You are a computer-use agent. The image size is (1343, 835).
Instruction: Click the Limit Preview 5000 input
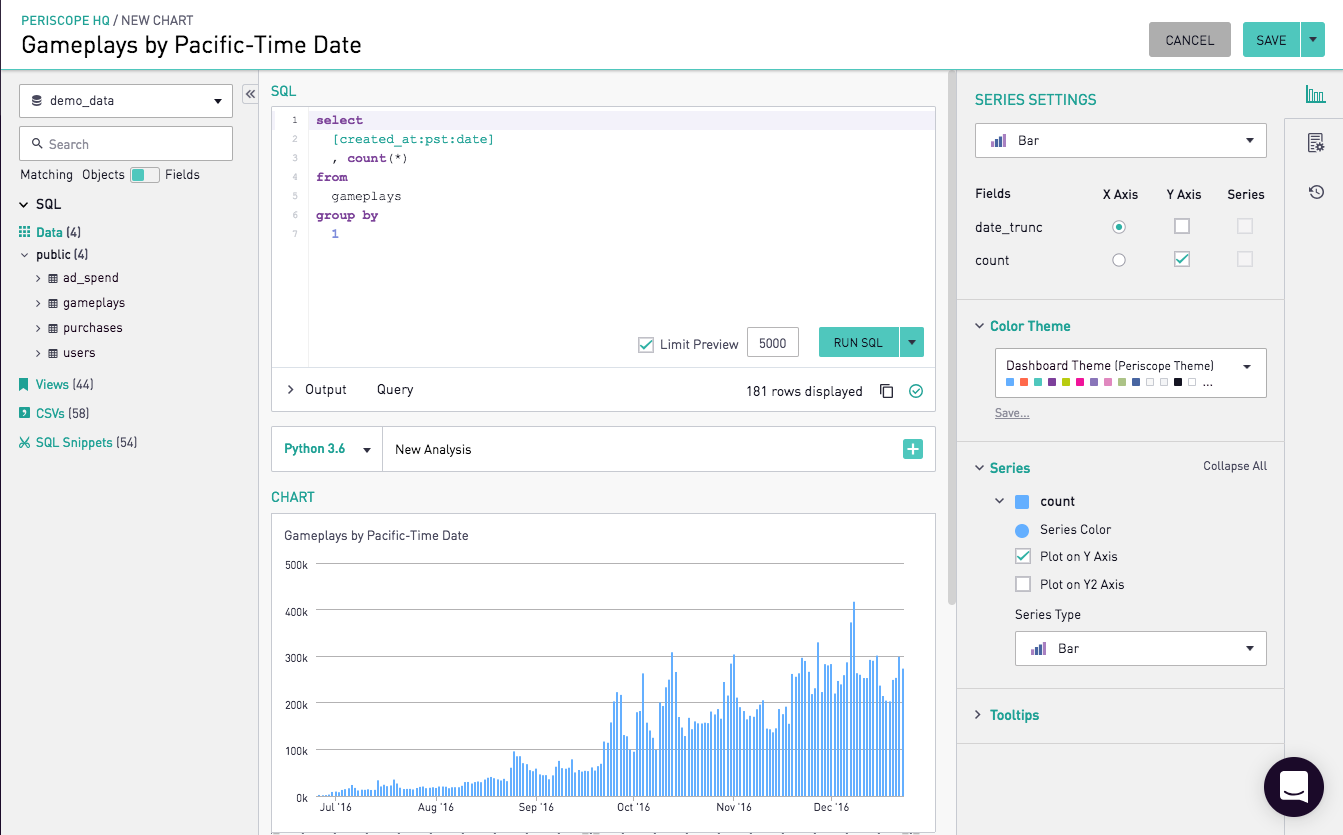[x=773, y=343]
